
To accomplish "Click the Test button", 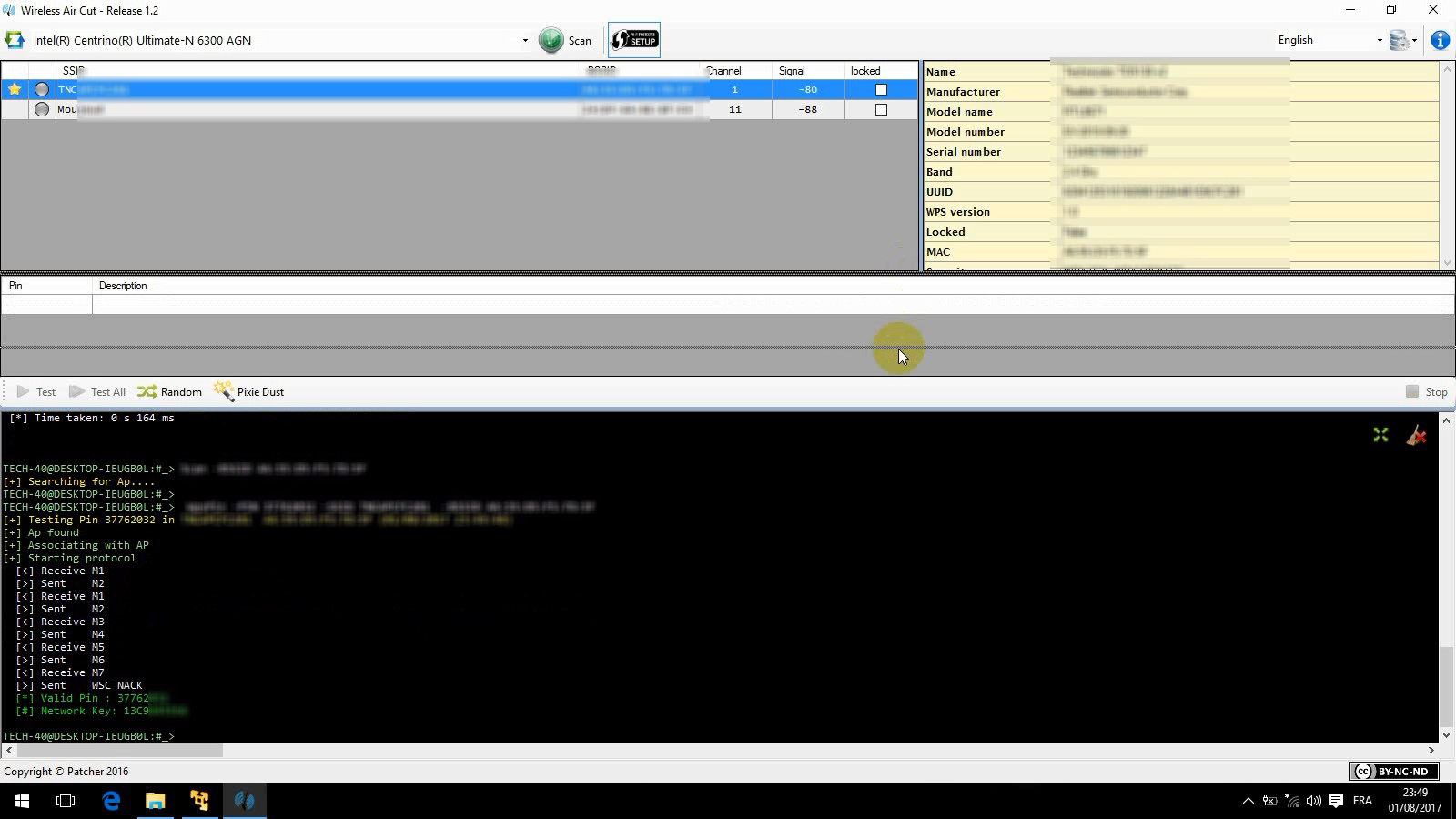I will (36, 392).
